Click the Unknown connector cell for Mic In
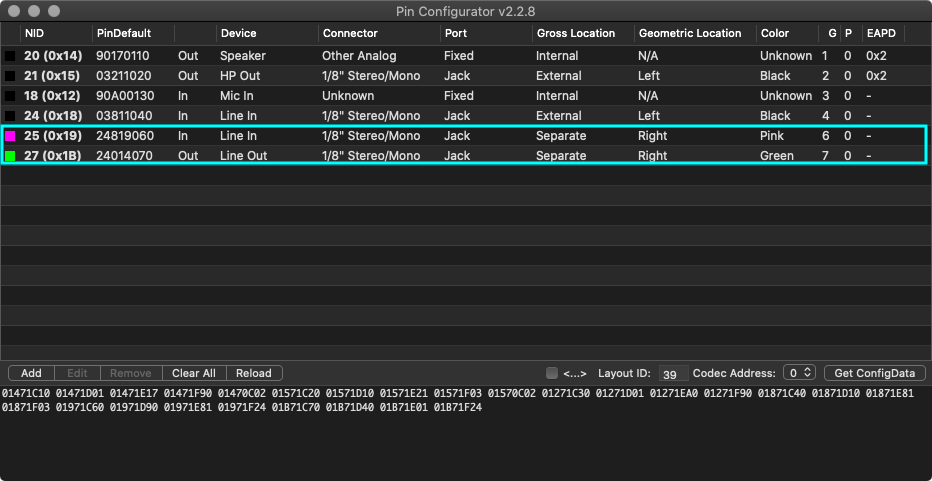This screenshot has width=932, height=481. coord(348,96)
